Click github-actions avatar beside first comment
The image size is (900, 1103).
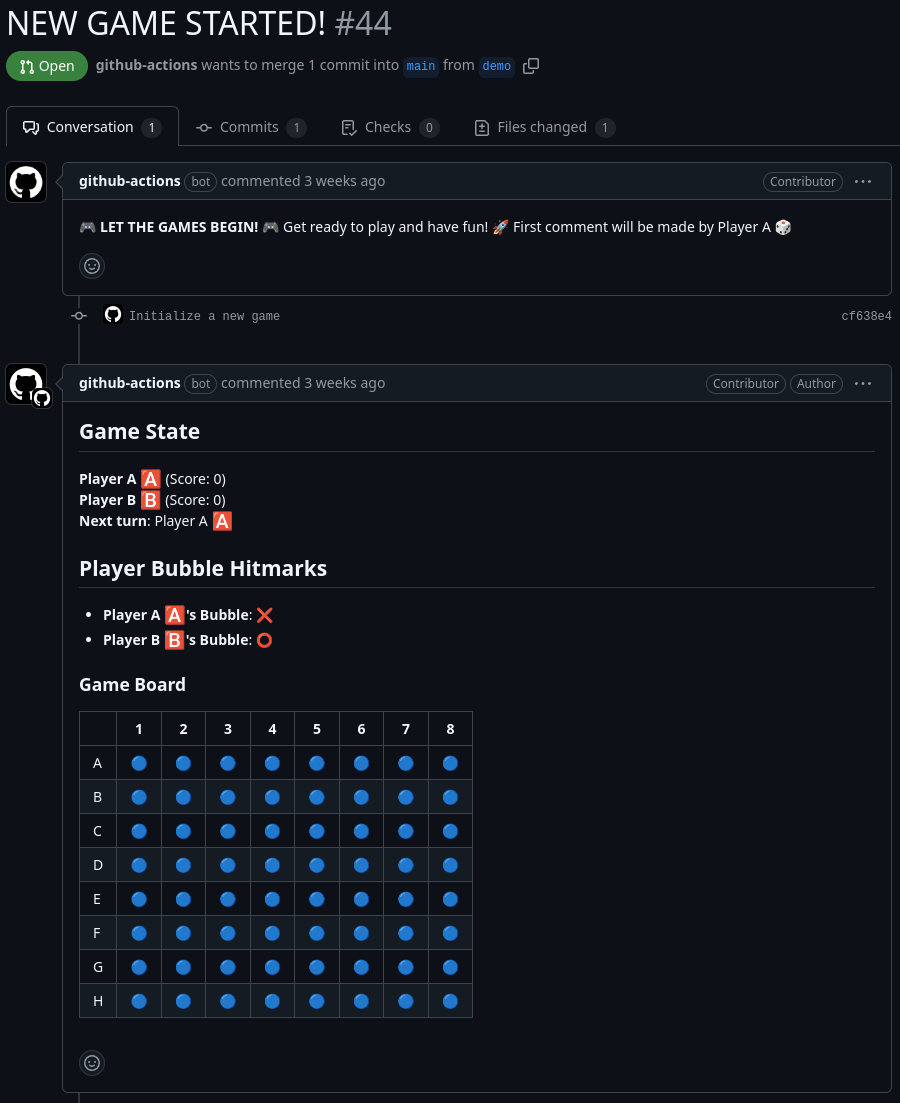pos(26,182)
